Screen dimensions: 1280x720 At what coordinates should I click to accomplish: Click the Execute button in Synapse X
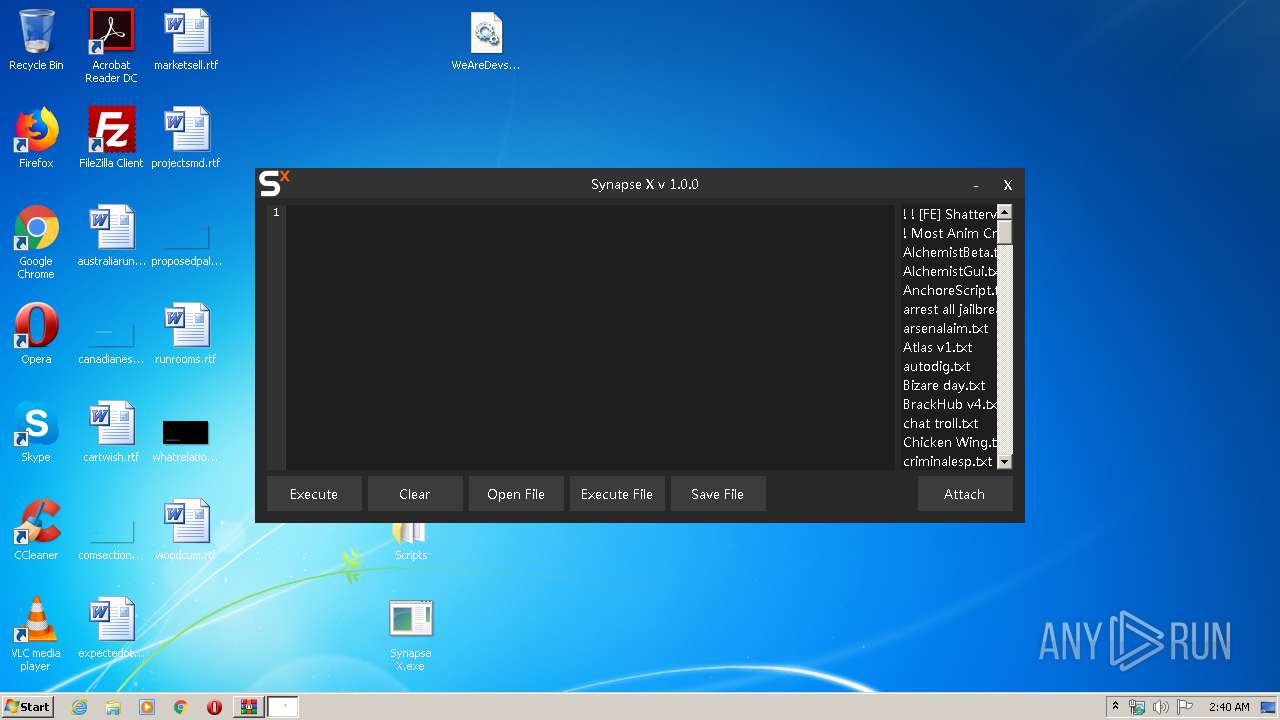point(314,494)
